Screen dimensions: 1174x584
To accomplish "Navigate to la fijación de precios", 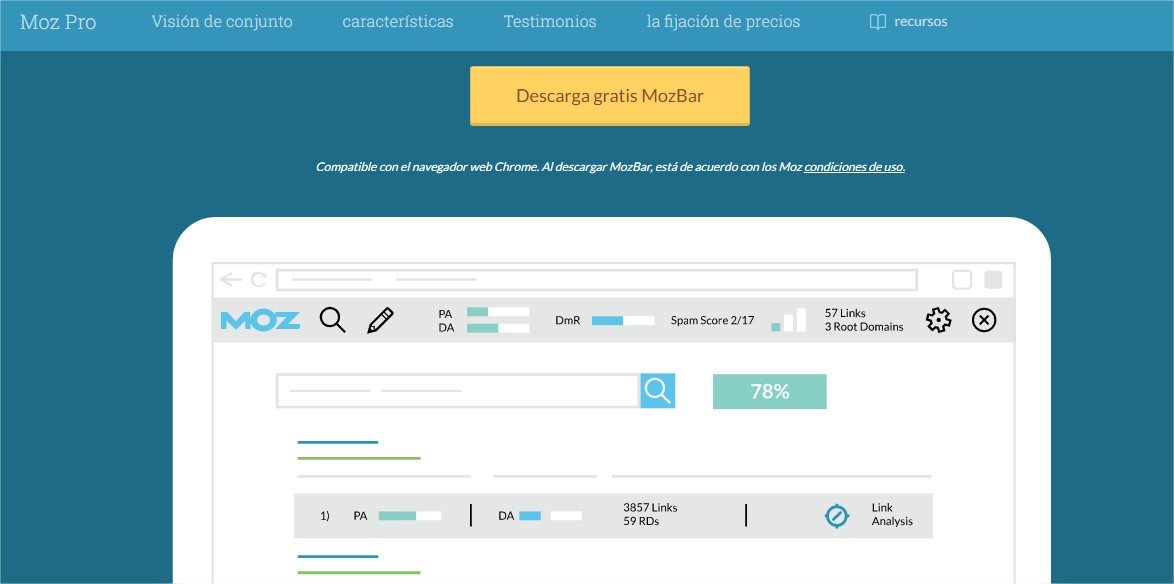I will click(723, 22).
